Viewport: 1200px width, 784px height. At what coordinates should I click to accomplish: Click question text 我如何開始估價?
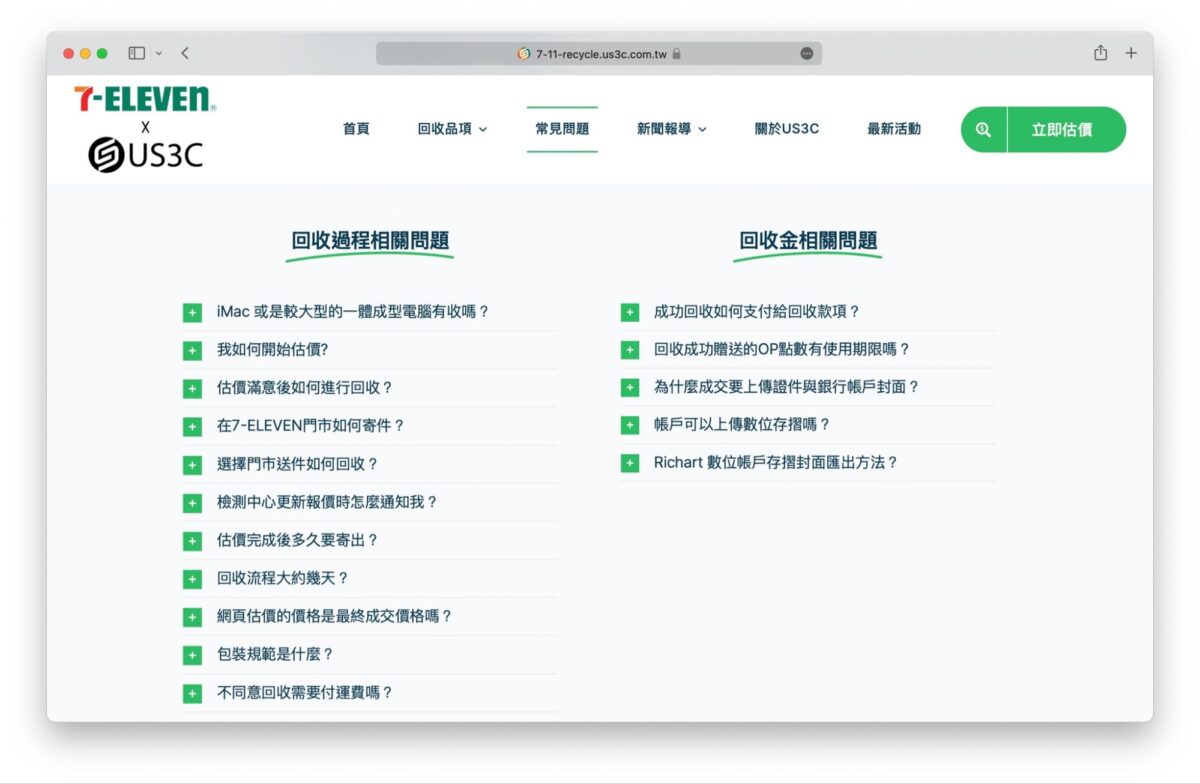coord(272,349)
